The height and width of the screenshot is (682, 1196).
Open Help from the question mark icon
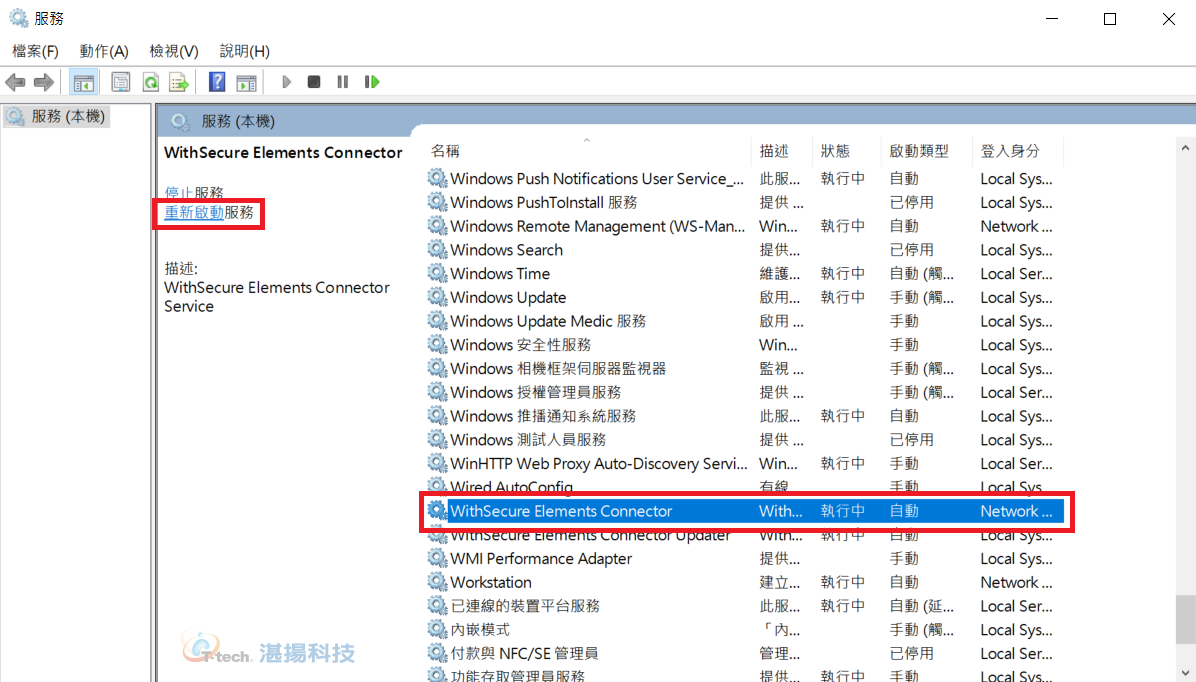pos(217,82)
